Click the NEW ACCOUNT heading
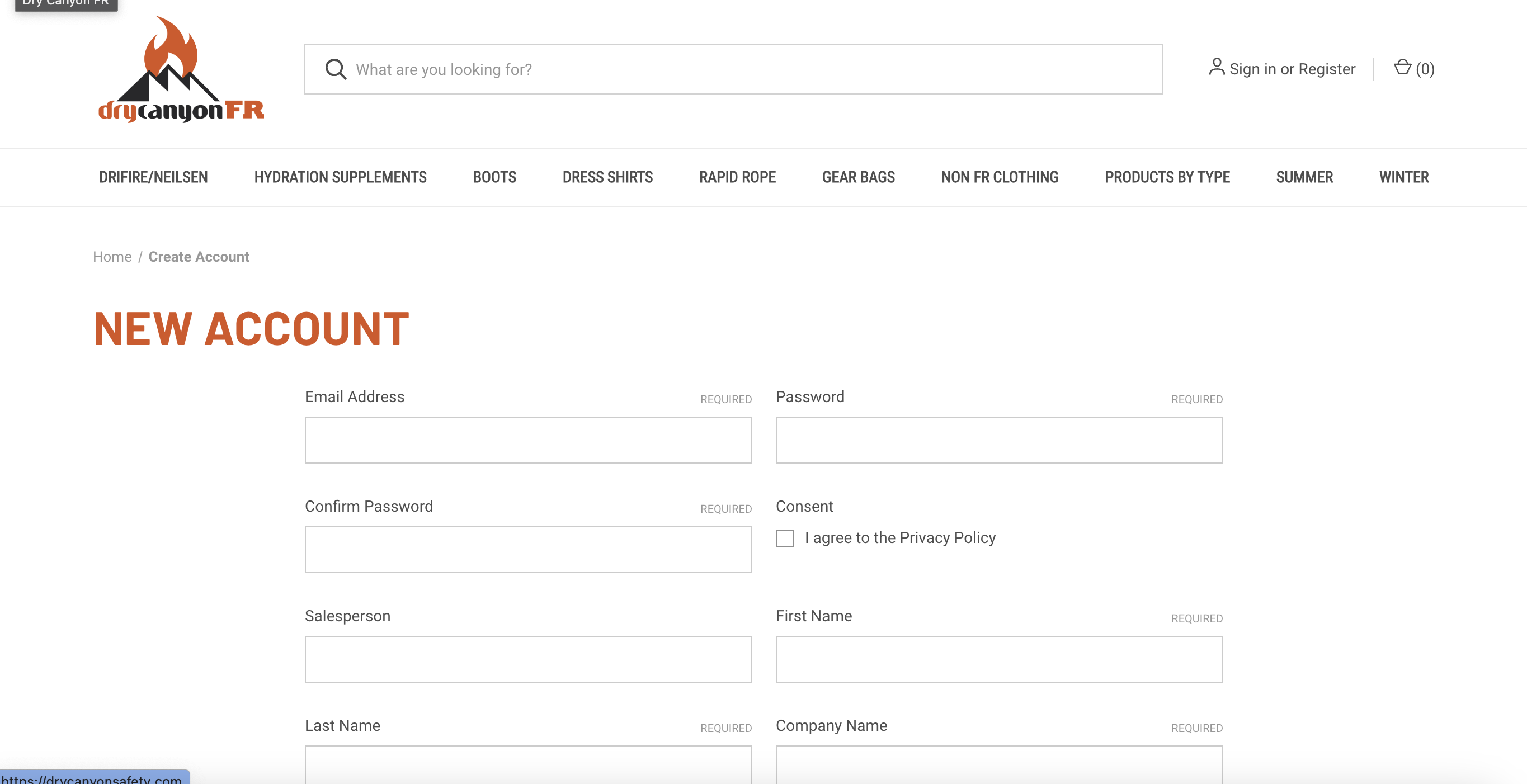 point(251,329)
